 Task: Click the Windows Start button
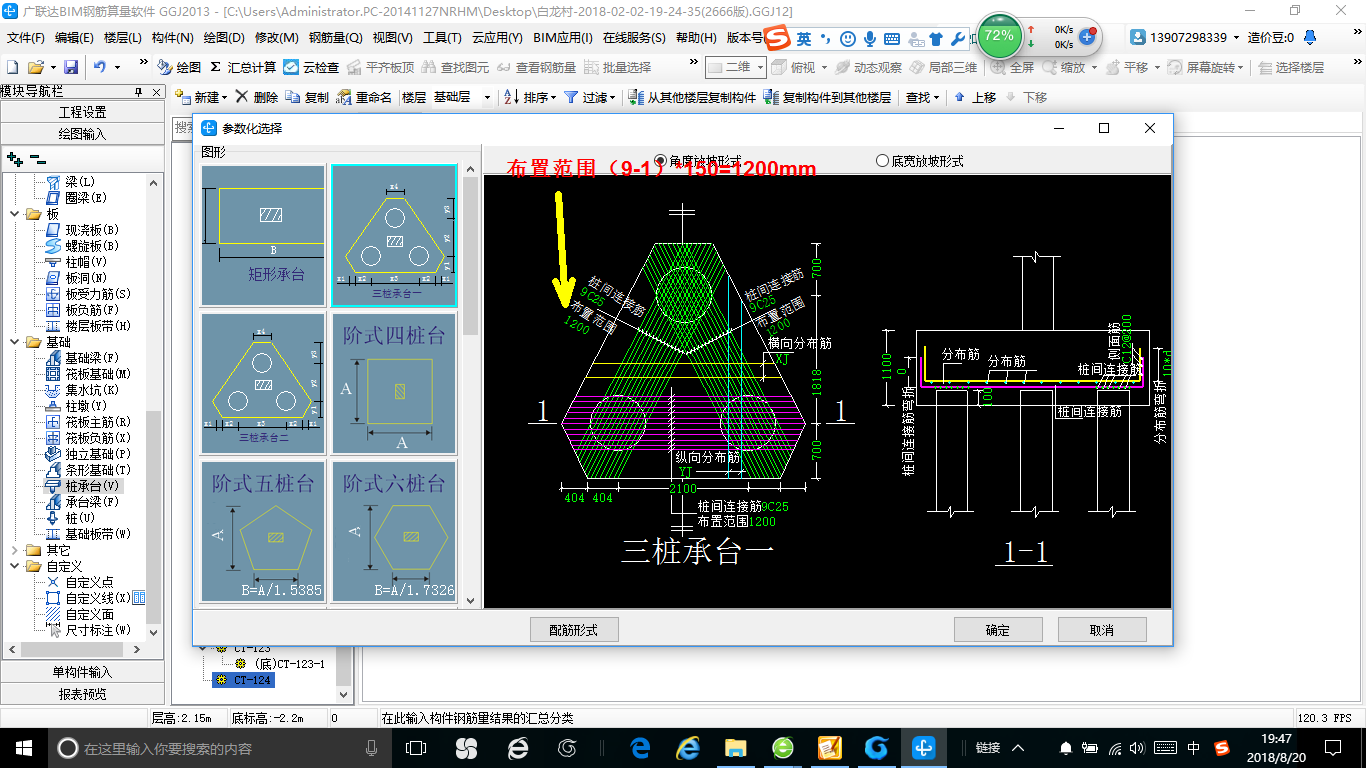pyautogui.click(x=23, y=747)
